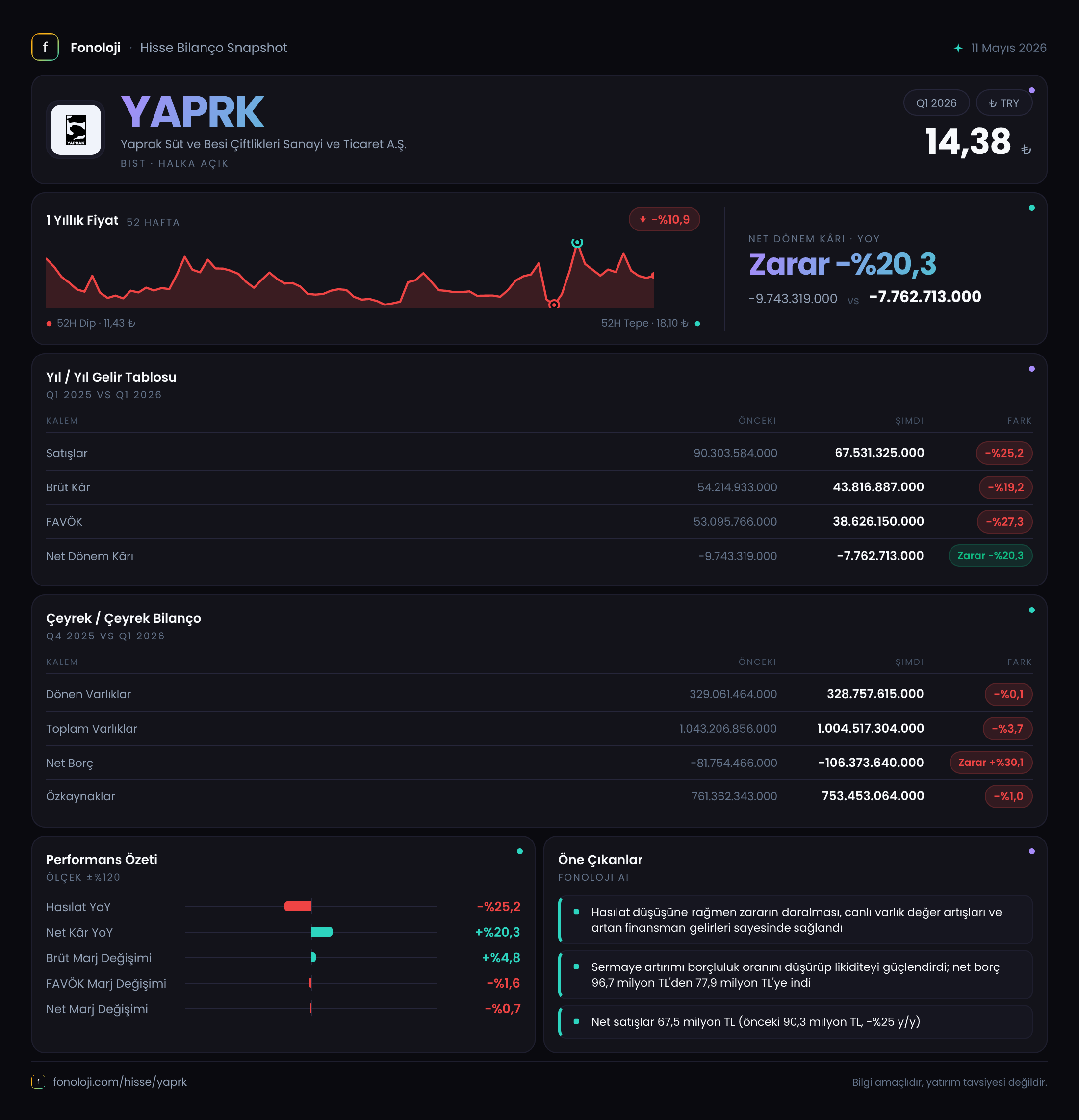Click the Özkaynaklar previous value 761.362.343.000
The image size is (1079, 1120).
click(734, 796)
